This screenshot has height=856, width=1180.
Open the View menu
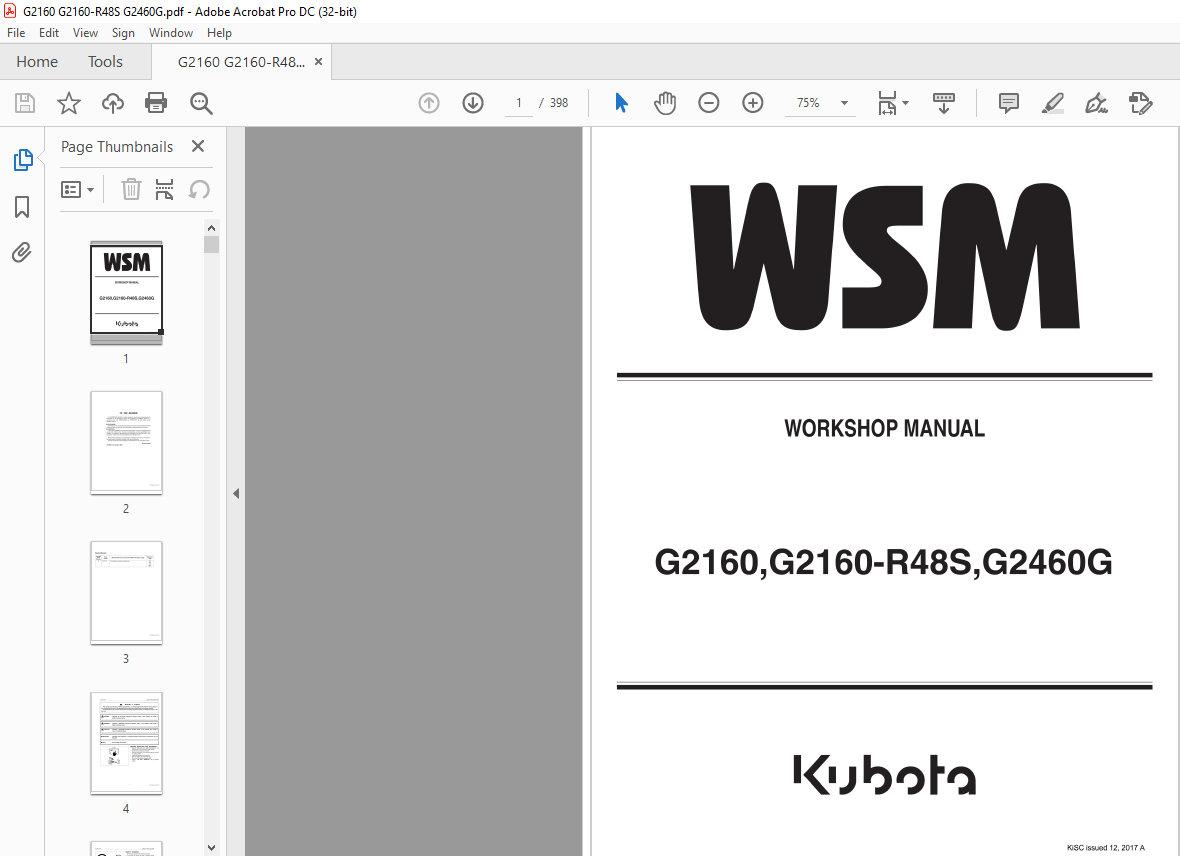coord(85,33)
